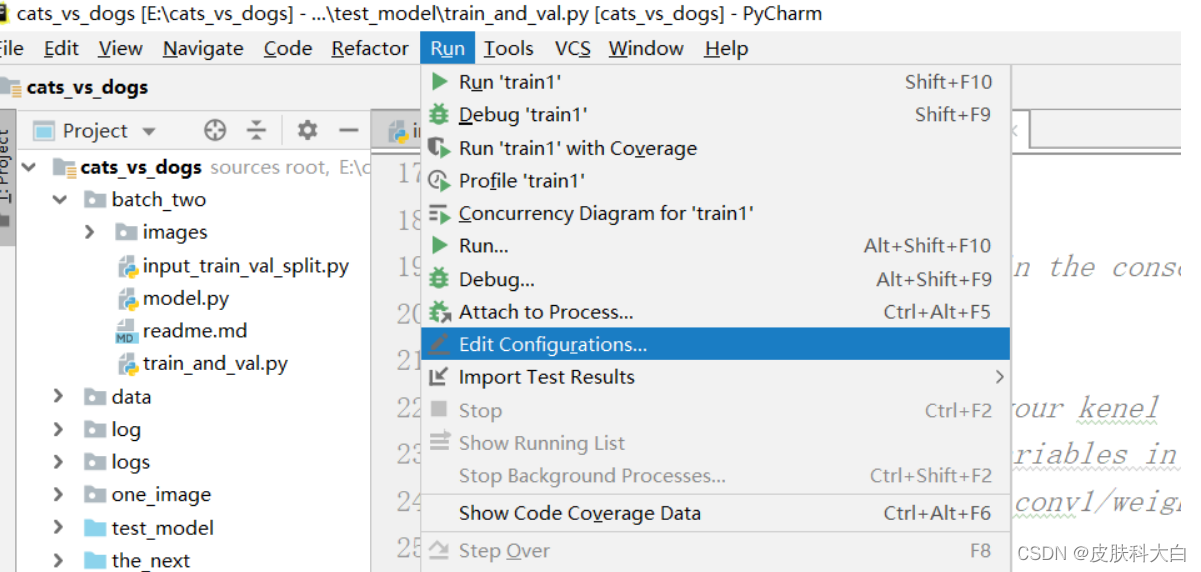Click the Debug 'train1' bug icon
Screen dimensions: 1201x572
(439, 115)
